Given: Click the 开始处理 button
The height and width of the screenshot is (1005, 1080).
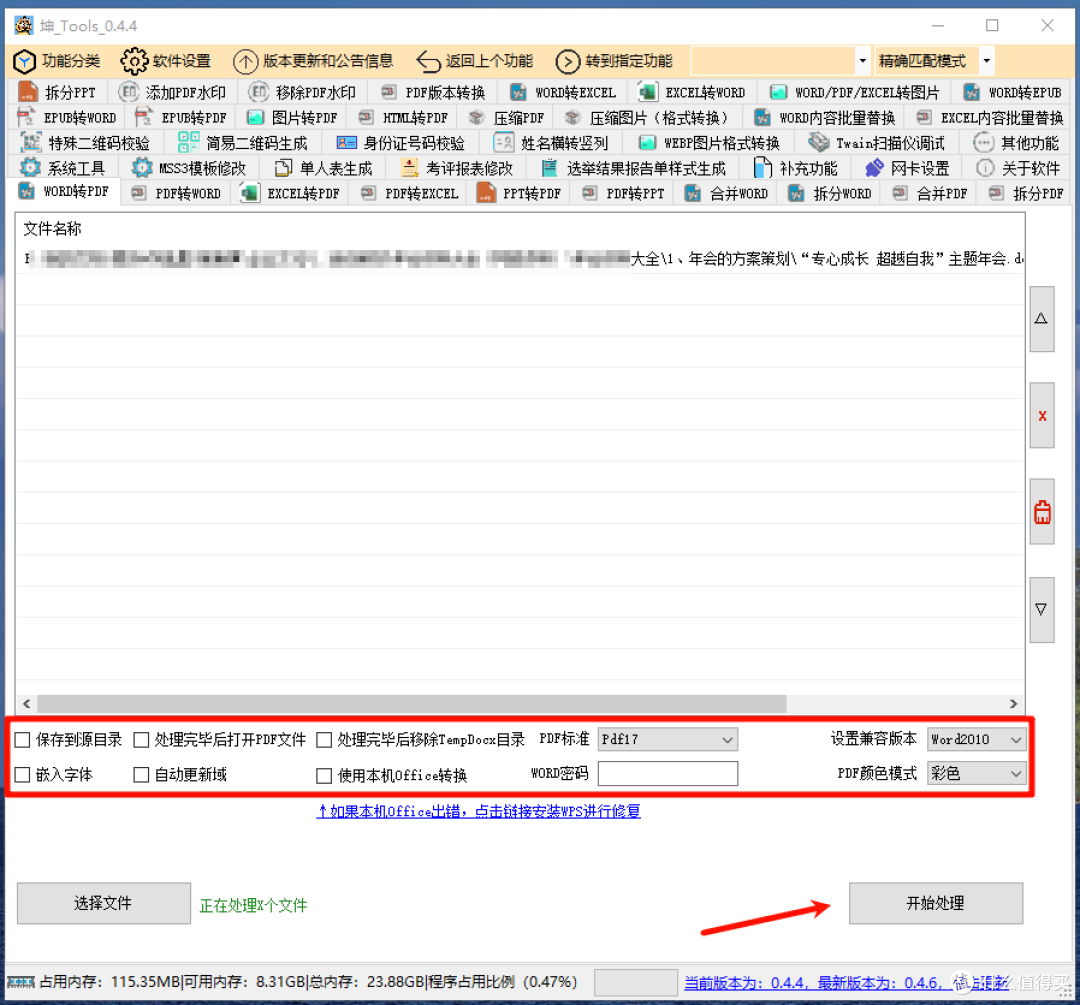Looking at the screenshot, I should click(x=935, y=903).
